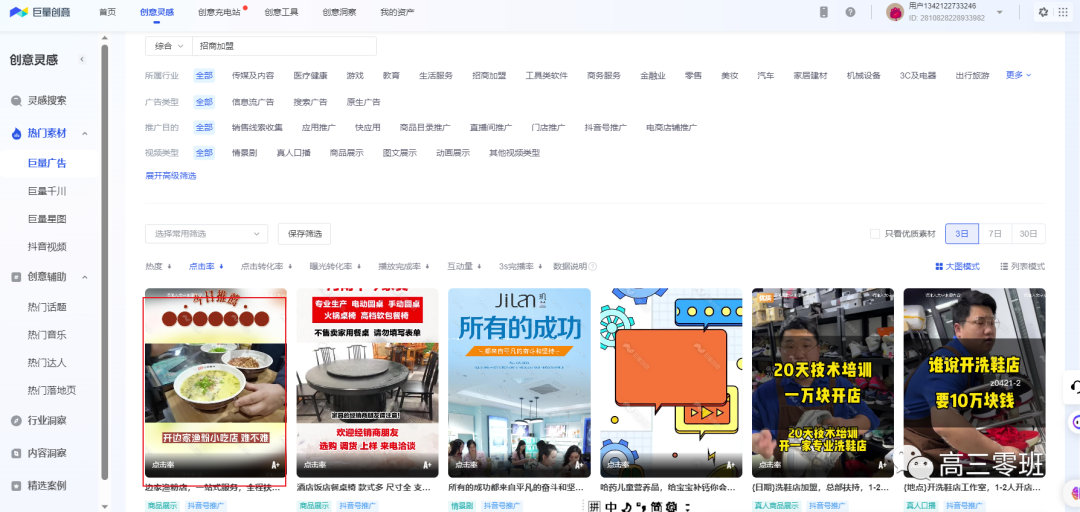Collapse the 热门素材 sidebar group

pos(85,134)
